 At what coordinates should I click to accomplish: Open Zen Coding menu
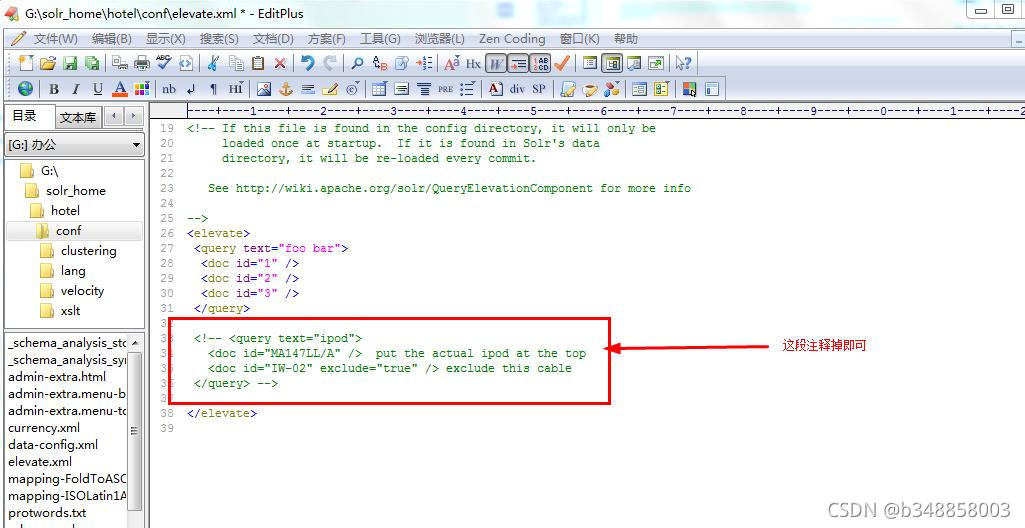[x=512, y=39]
